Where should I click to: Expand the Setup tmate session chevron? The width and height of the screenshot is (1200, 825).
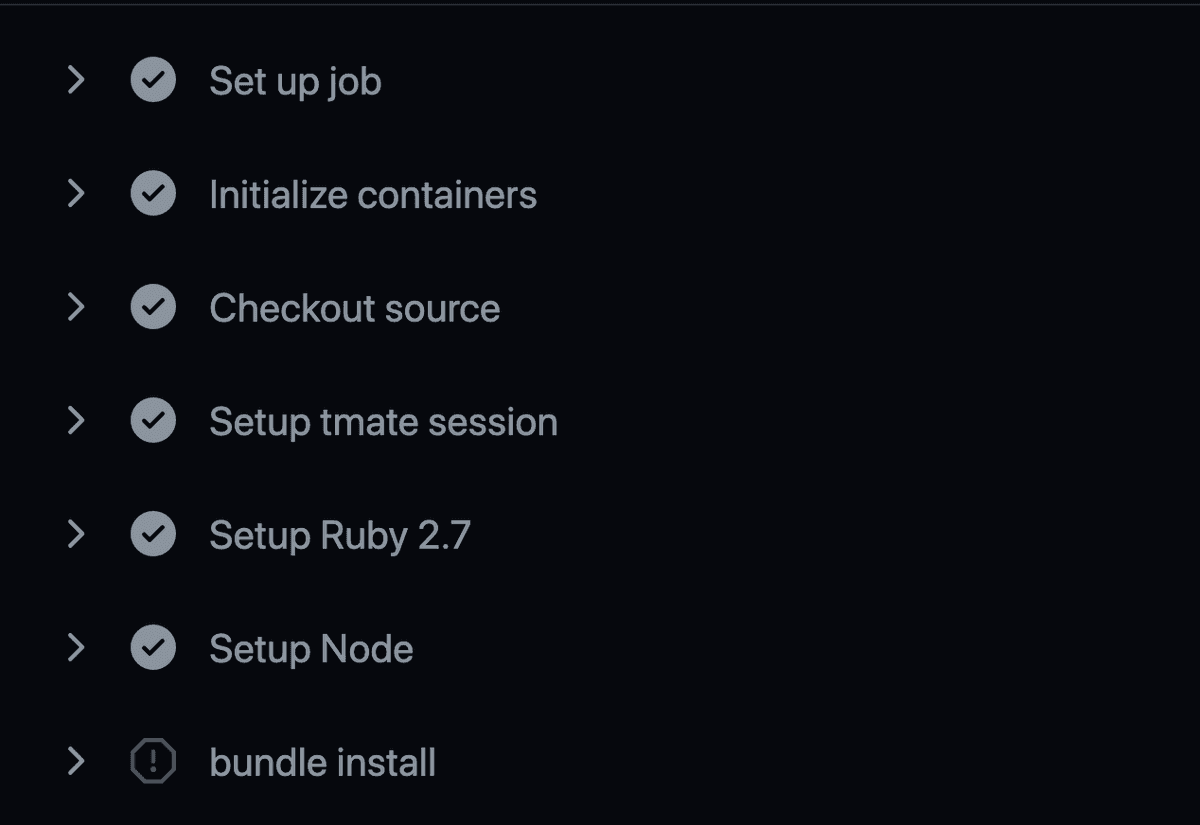point(76,420)
